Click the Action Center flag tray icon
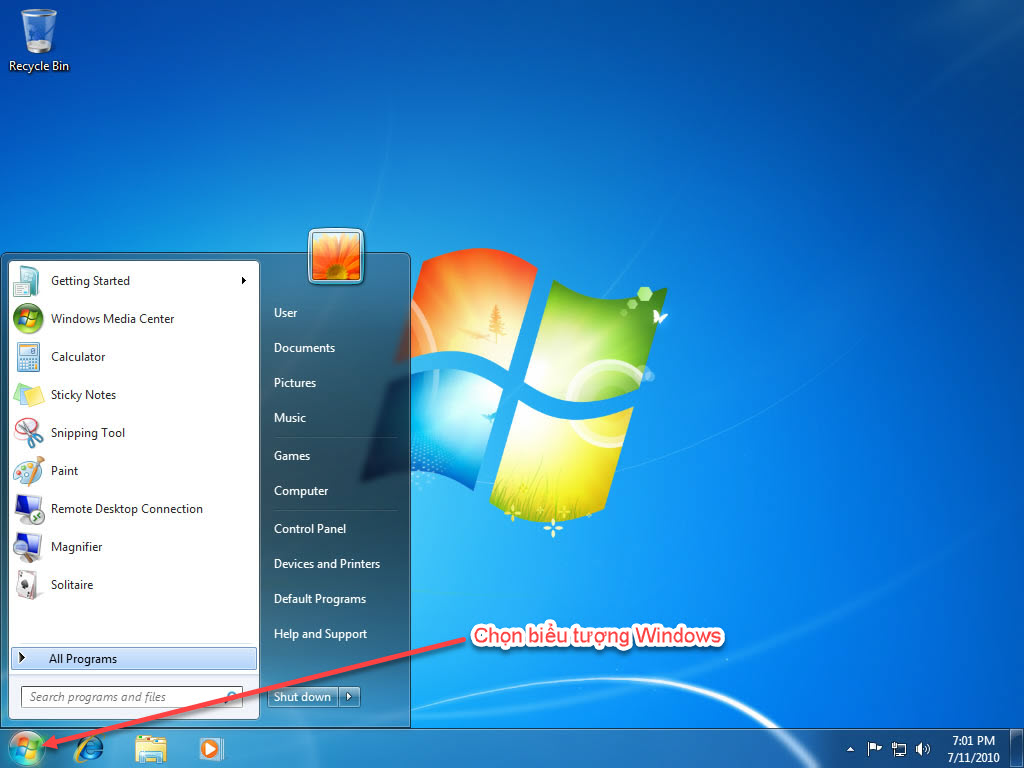1024x768 pixels. click(874, 748)
